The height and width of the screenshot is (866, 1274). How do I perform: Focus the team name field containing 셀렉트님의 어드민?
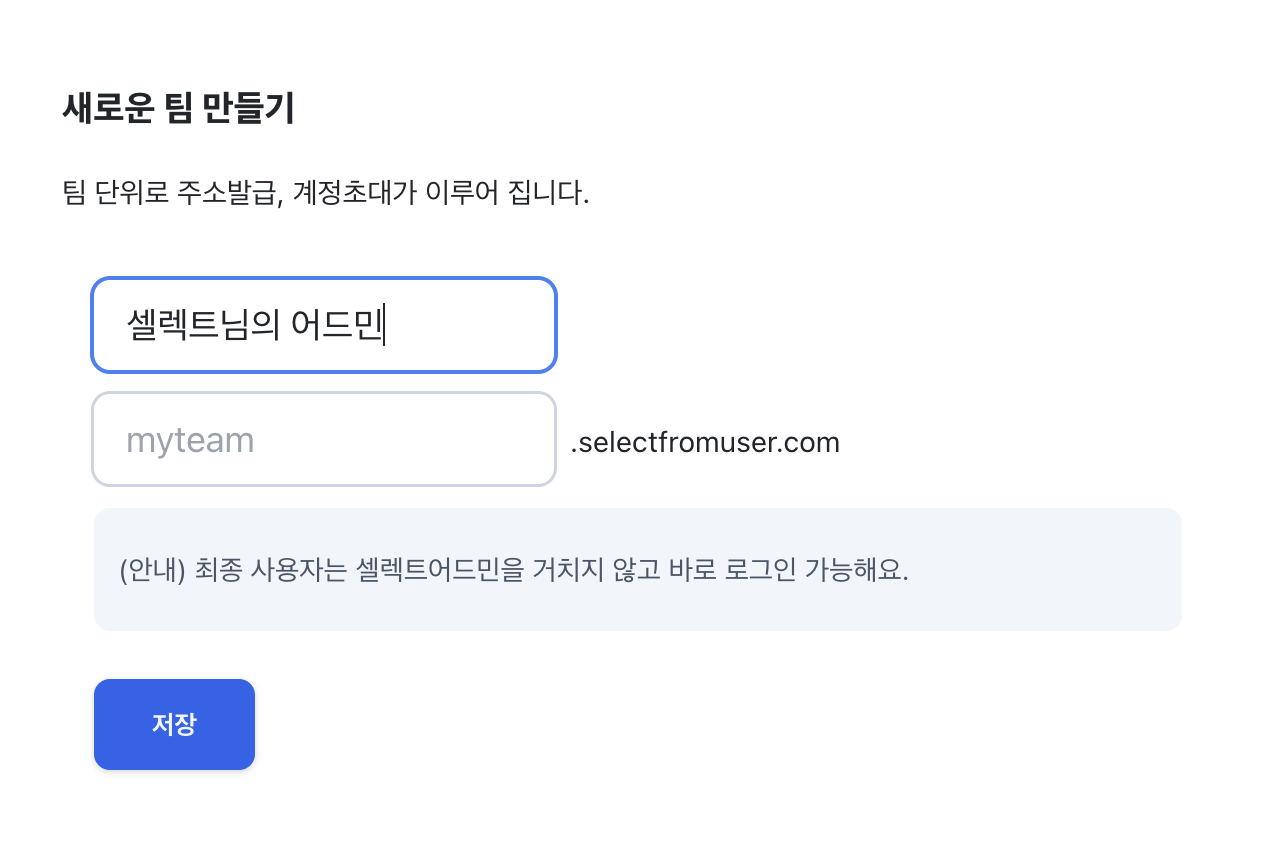324,325
